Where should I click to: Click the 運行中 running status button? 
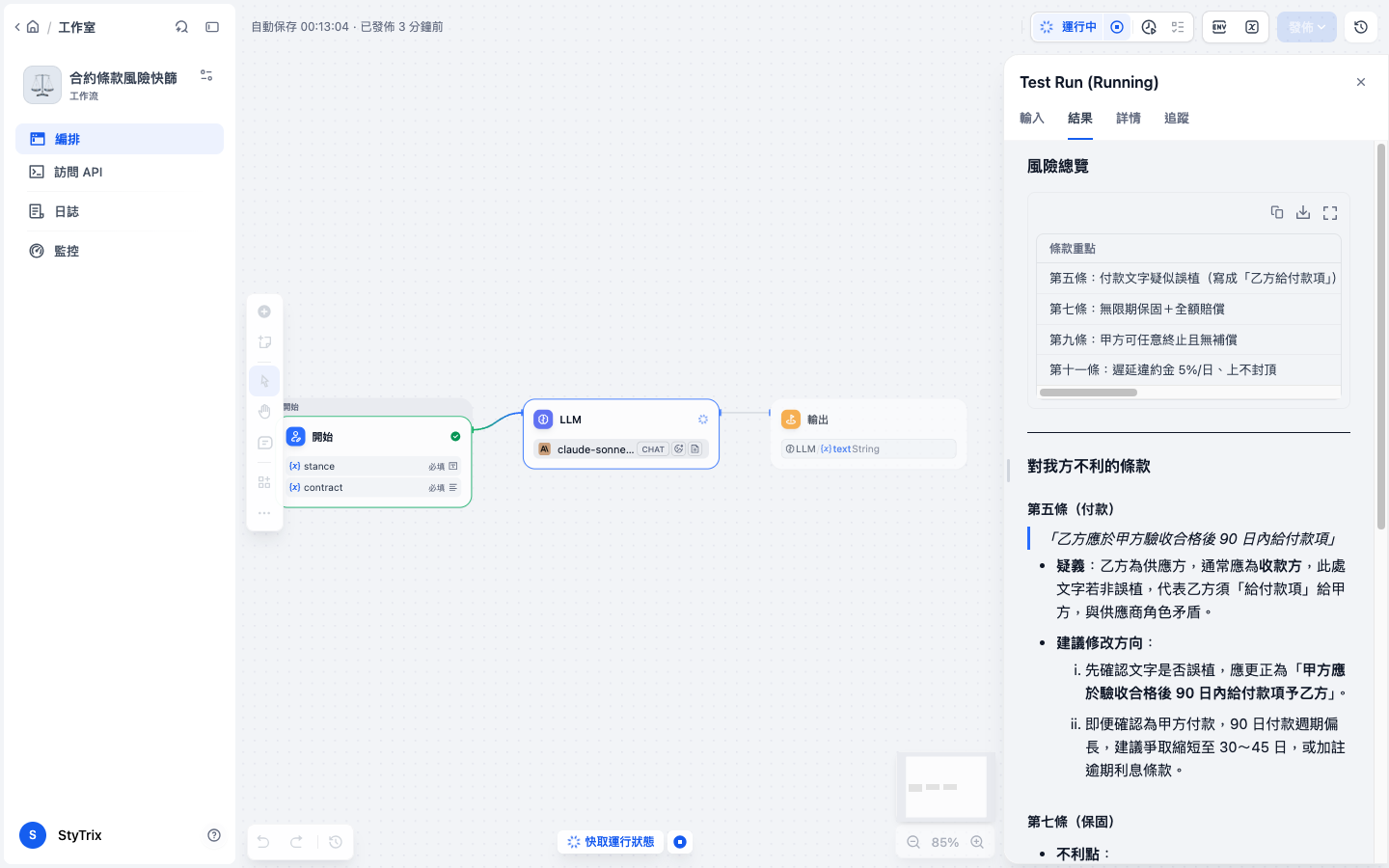click(1068, 27)
